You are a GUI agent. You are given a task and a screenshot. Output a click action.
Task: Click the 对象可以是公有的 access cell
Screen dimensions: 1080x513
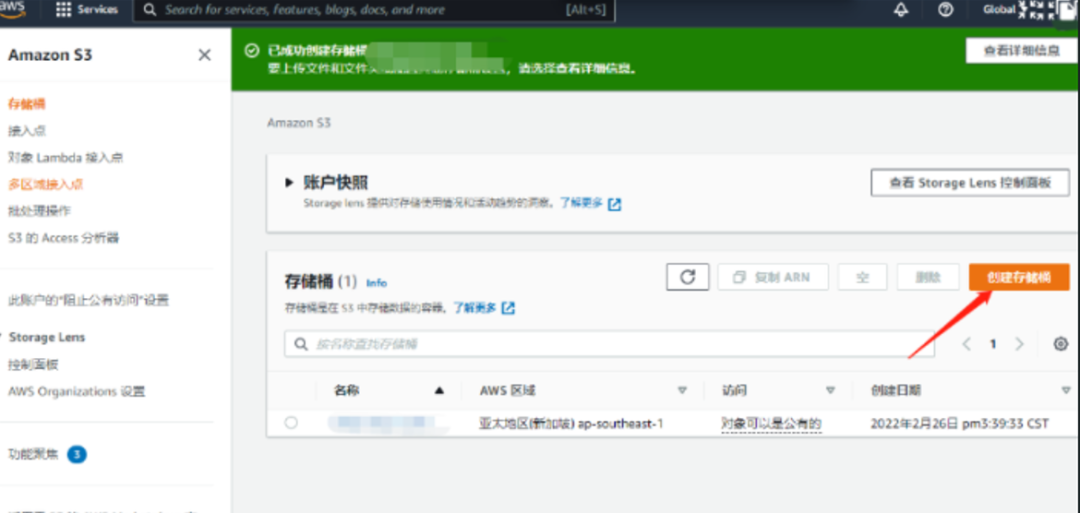click(771, 423)
